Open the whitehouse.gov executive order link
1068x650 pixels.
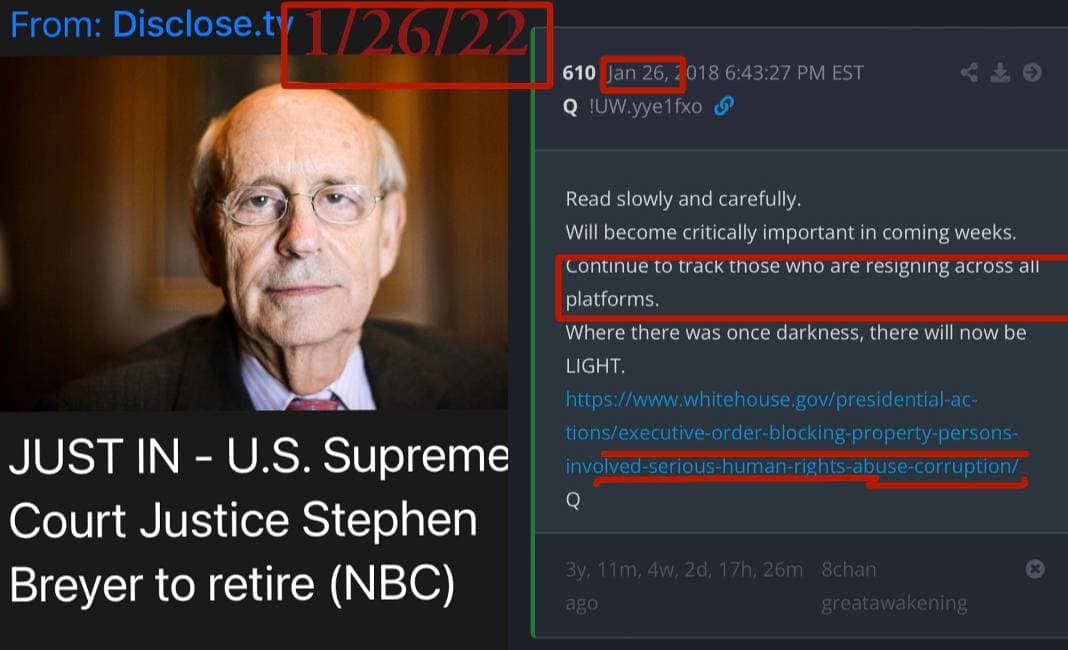(791, 433)
